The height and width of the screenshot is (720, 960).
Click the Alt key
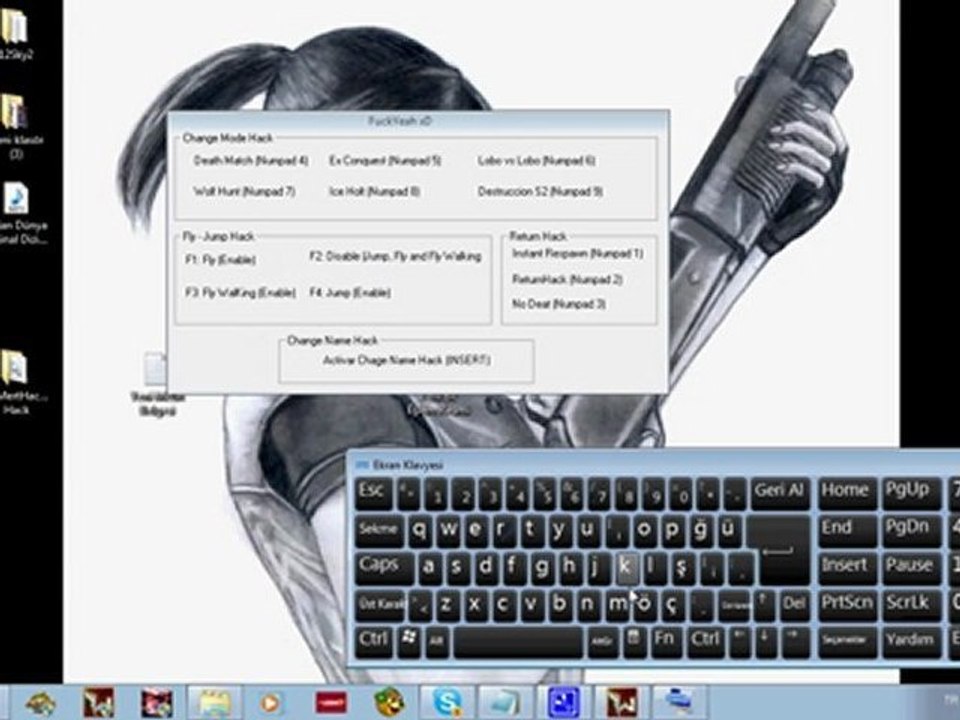(x=437, y=641)
